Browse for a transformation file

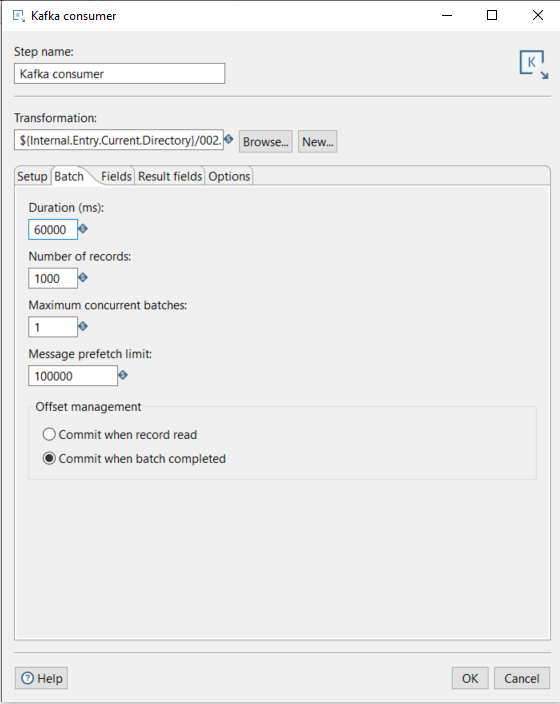(x=266, y=141)
